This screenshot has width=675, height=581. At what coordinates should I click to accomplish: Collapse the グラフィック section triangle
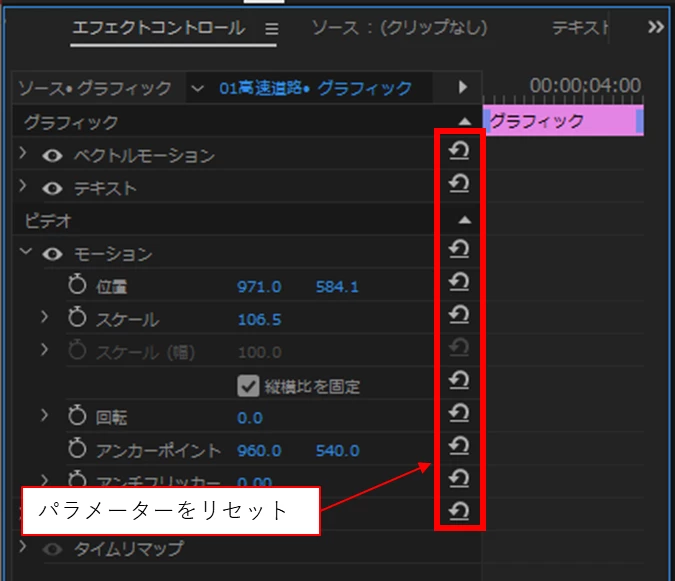pyautogui.click(x=464, y=122)
